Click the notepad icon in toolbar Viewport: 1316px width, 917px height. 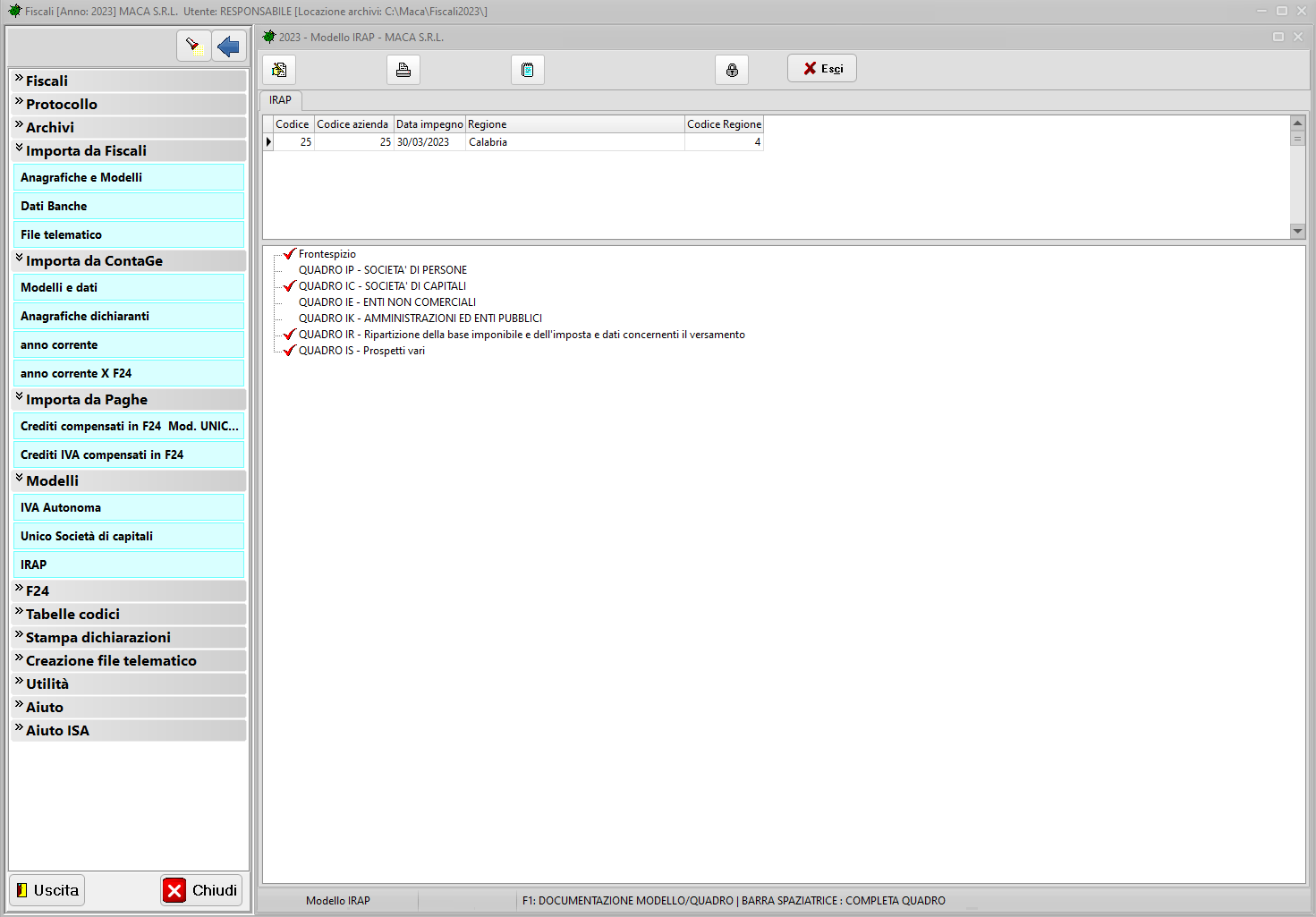tap(528, 70)
